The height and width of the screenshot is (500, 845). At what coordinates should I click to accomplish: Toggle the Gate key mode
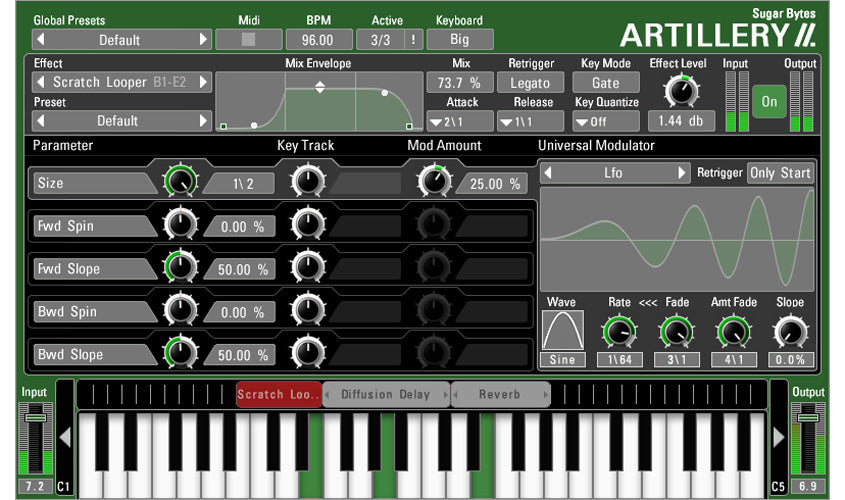(x=605, y=83)
